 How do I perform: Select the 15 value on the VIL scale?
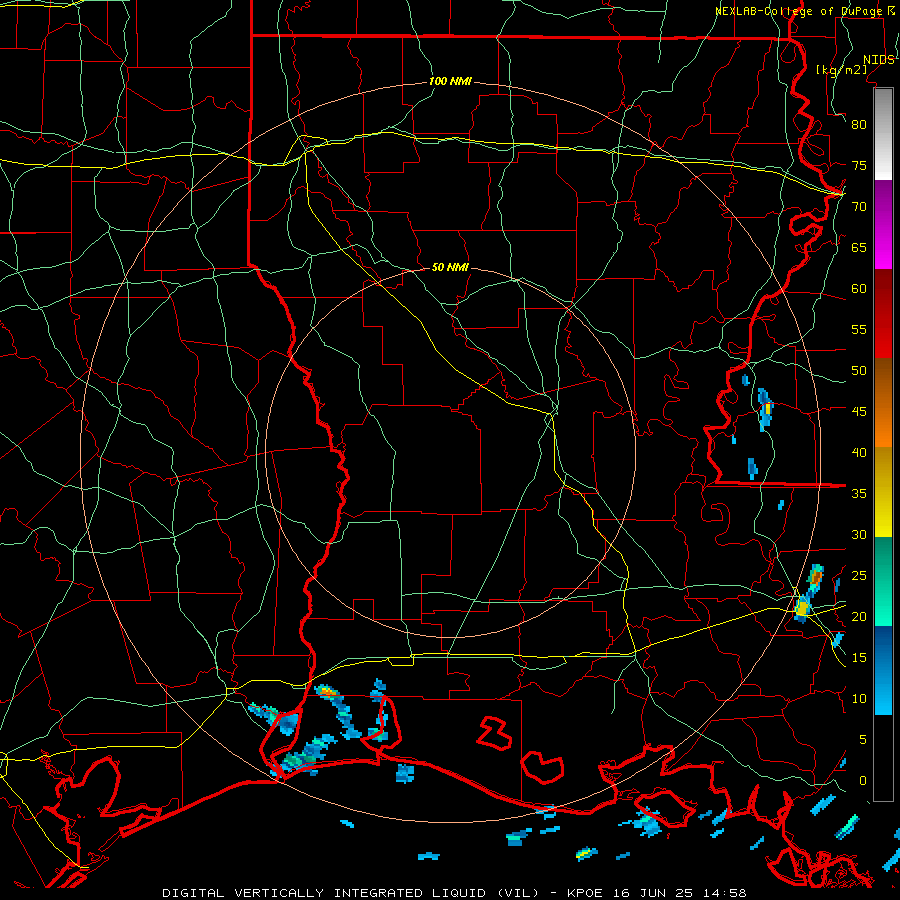click(x=859, y=657)
